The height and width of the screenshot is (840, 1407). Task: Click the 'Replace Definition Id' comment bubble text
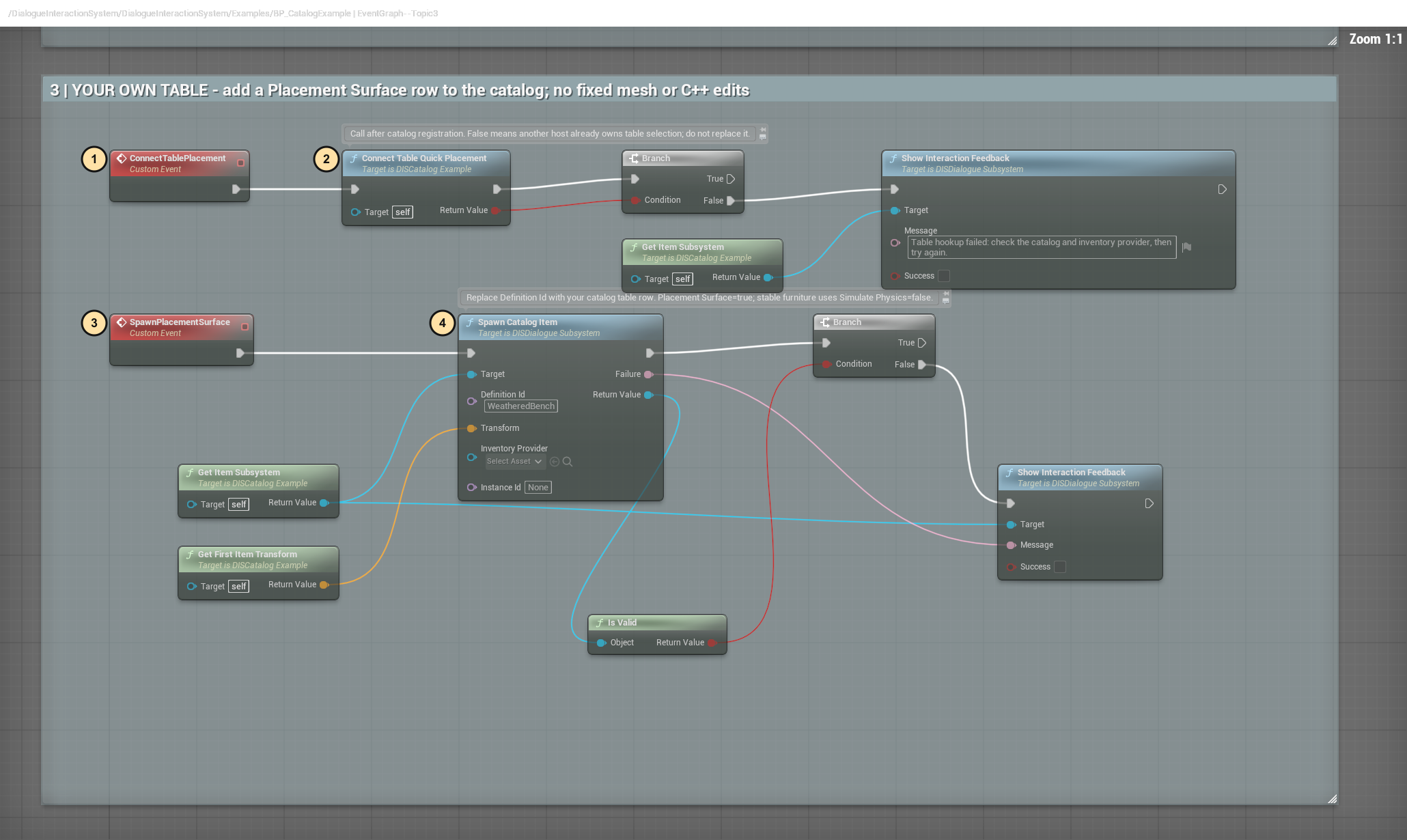pos(699,298)
